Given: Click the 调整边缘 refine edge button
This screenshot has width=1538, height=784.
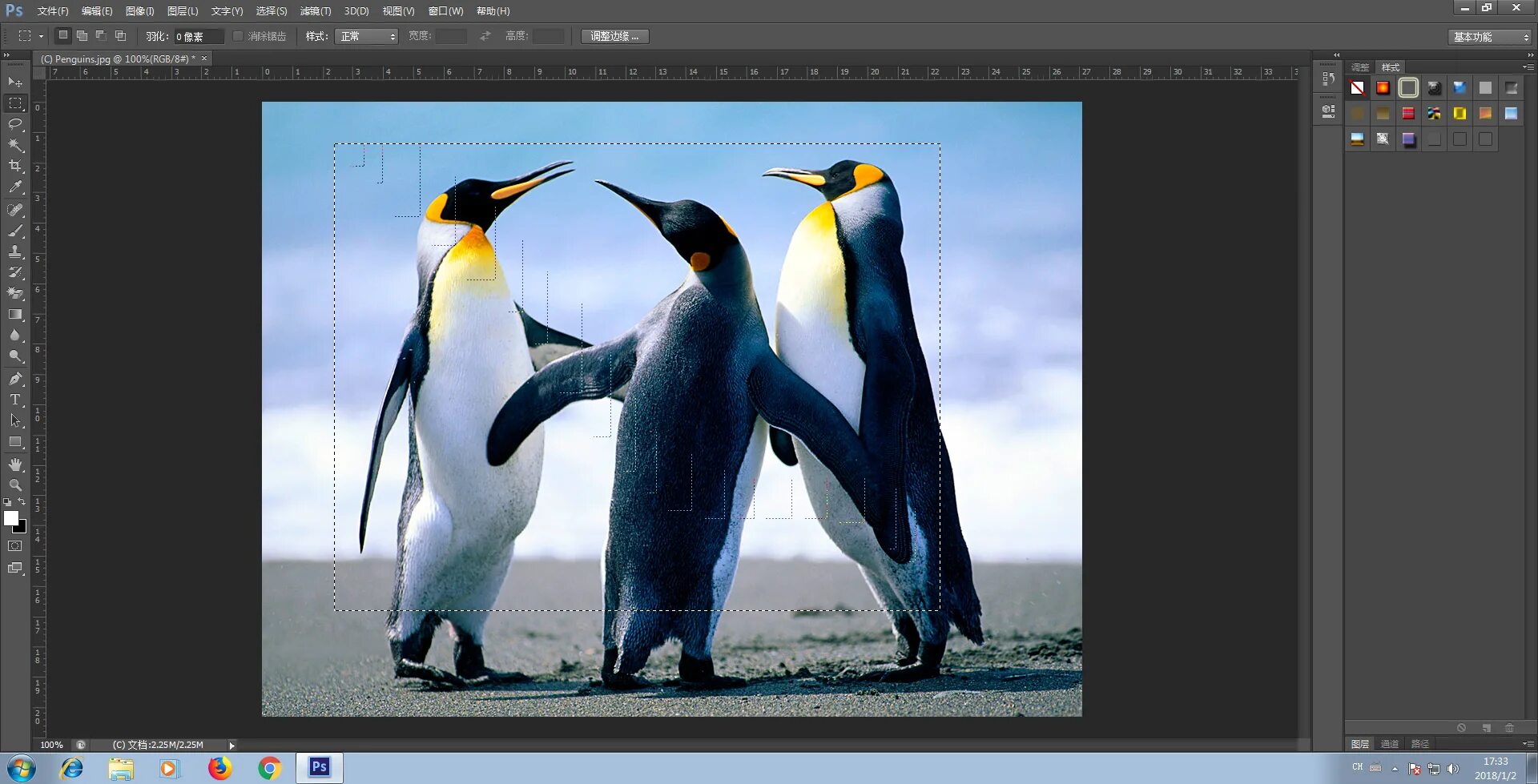Looking at the screenshot, I should 614,36.
